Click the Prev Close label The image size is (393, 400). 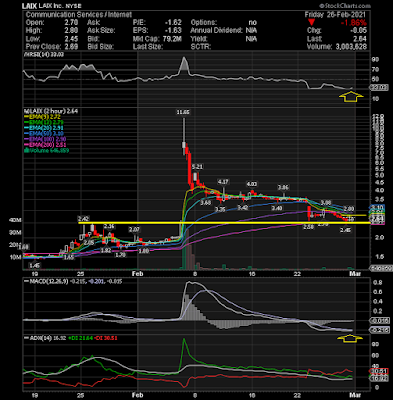click(x=43, y=47)
